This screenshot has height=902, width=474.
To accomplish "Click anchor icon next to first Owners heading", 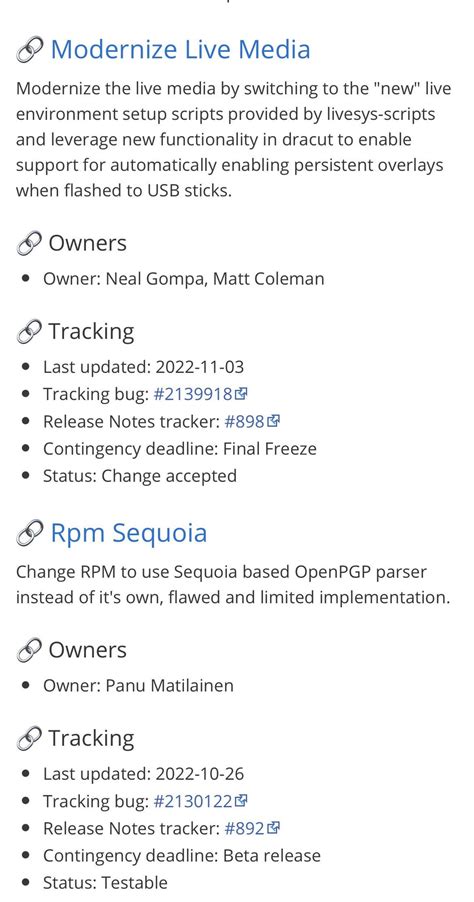I will tap(29, 243).
